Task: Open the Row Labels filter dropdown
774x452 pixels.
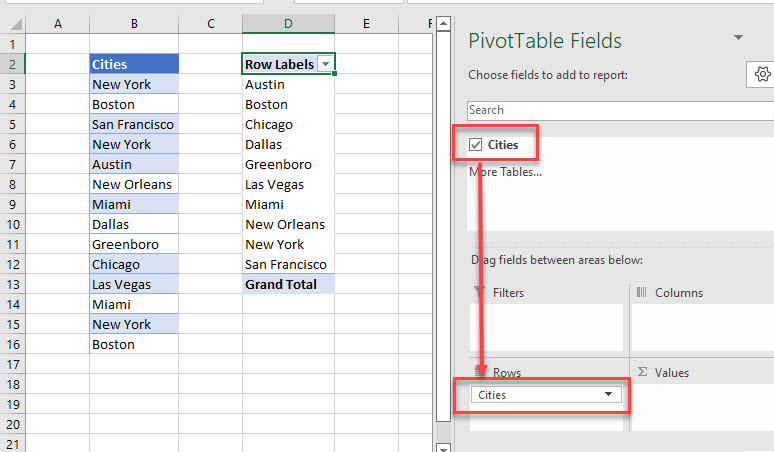Action: (x=324, y=64)
